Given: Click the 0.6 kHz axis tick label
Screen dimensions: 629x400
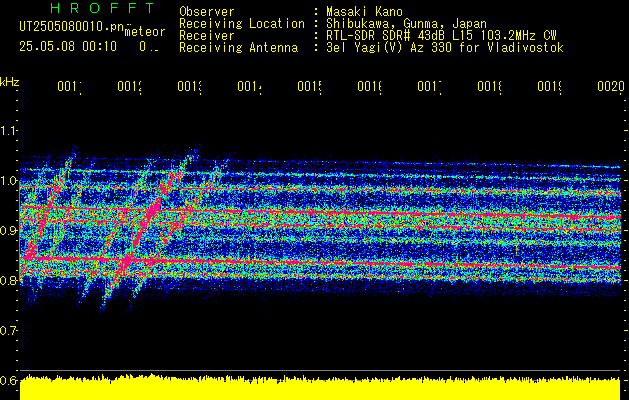Looking at the screenshot, I should 9,380.
